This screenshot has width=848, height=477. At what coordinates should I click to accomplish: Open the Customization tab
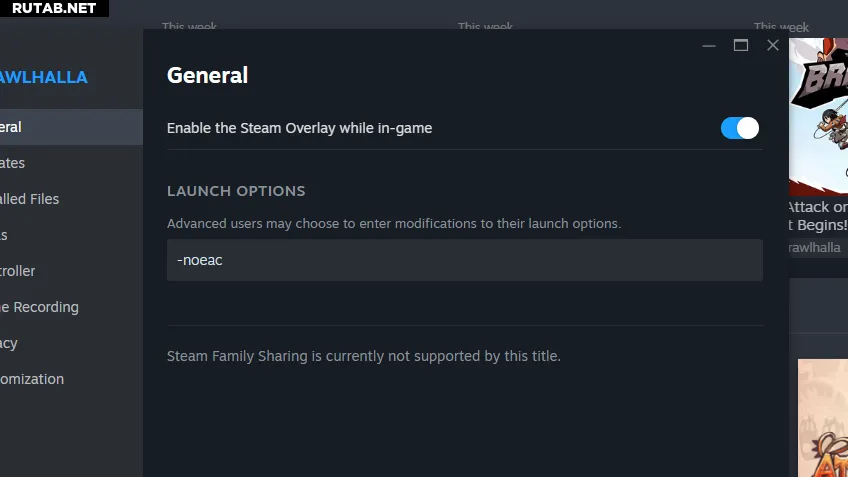coord(32,379)
